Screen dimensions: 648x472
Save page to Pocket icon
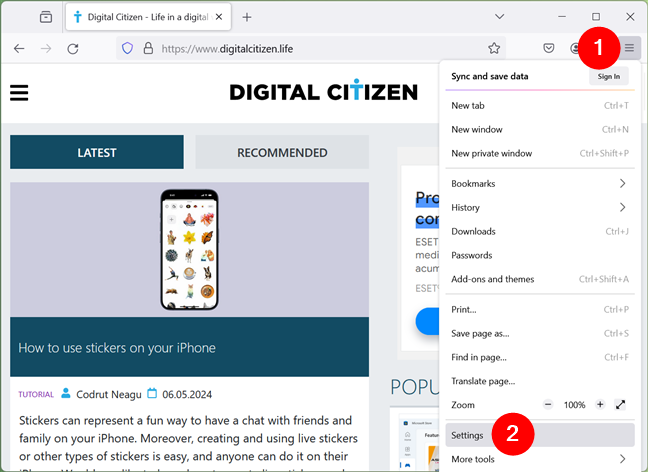pos(548,48)
